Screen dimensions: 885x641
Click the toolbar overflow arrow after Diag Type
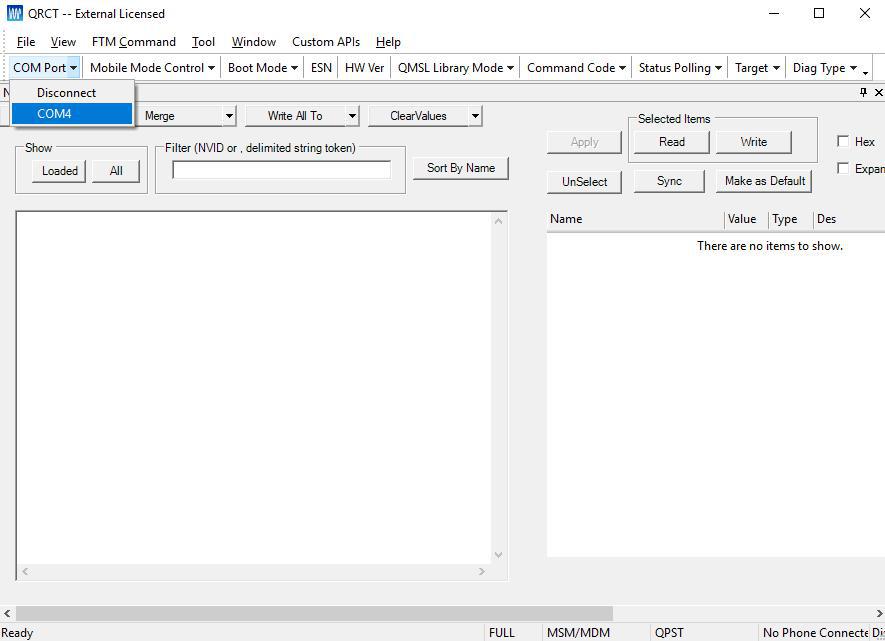(x=865, y=71)
